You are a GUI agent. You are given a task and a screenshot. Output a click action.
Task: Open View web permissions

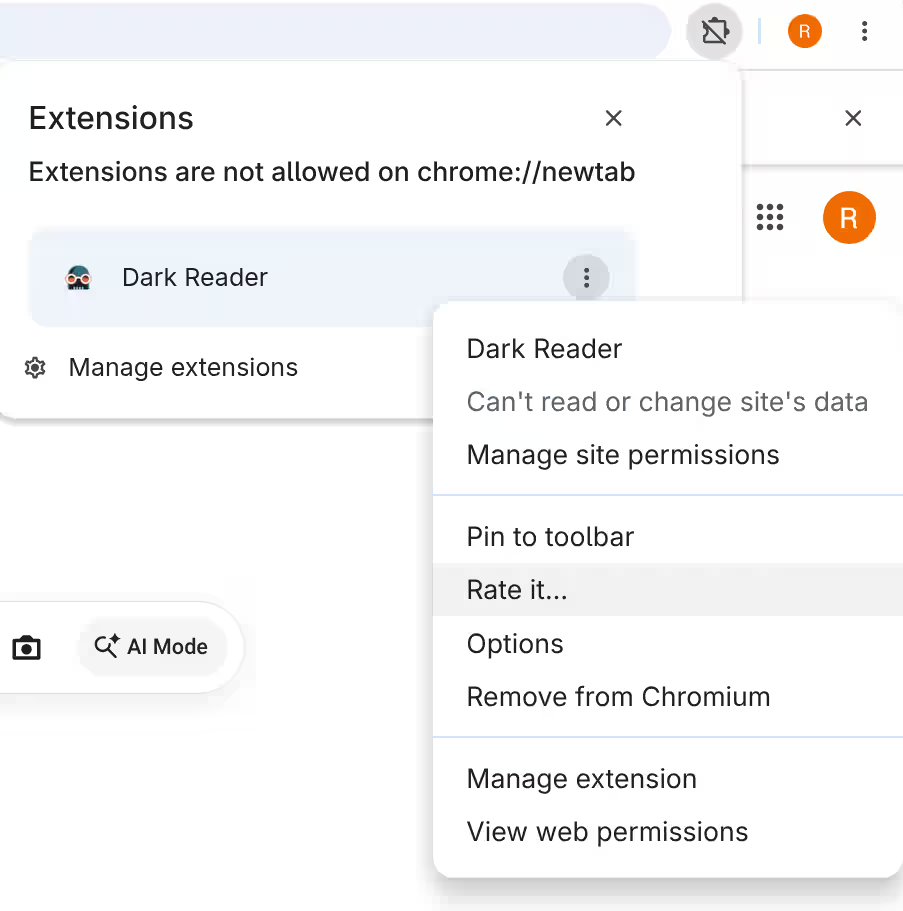[x=668, y=832]
